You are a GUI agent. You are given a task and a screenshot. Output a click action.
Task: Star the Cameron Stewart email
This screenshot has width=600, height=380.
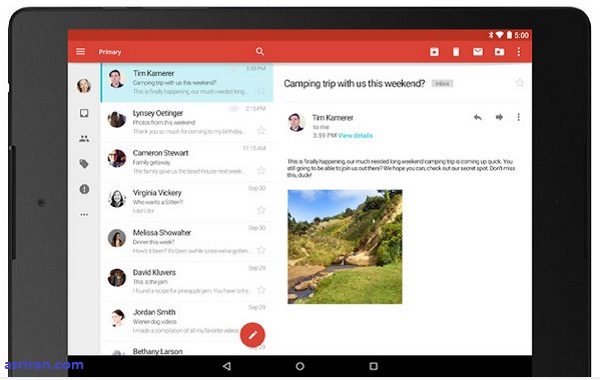(x=261, y=170)
